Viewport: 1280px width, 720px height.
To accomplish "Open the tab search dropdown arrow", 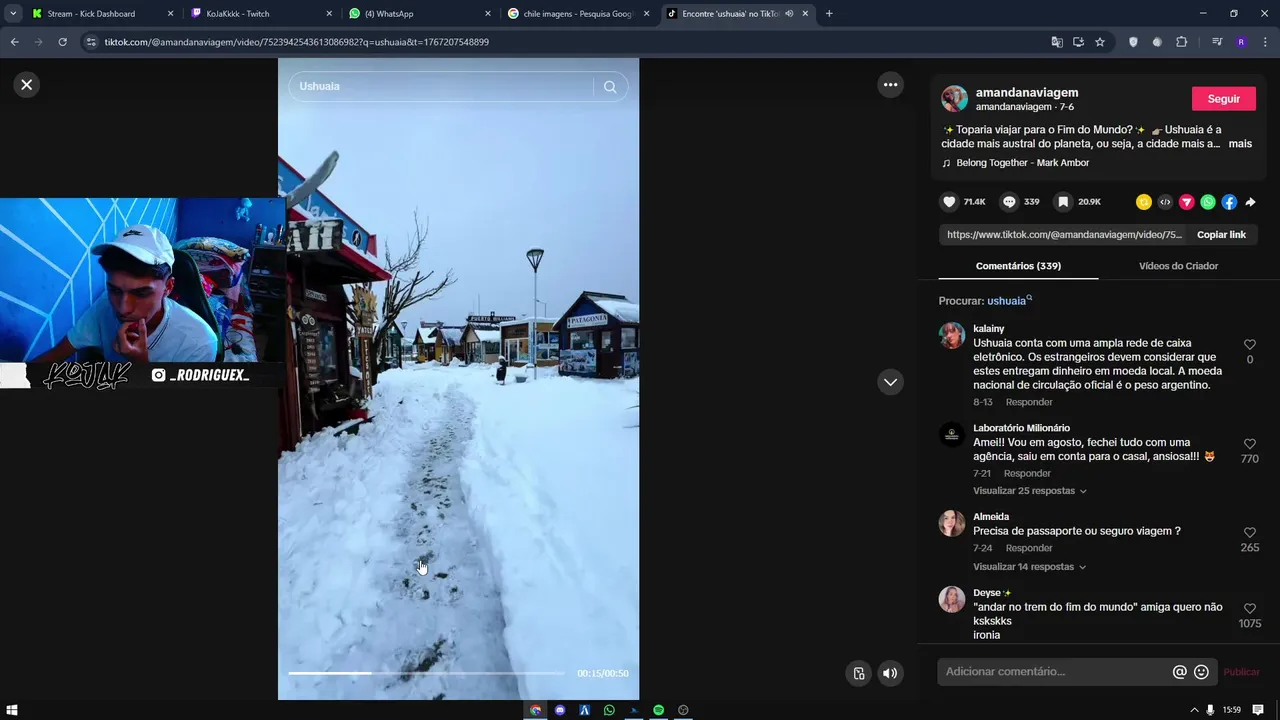I will pyautogui.click(x=12, y=14).
